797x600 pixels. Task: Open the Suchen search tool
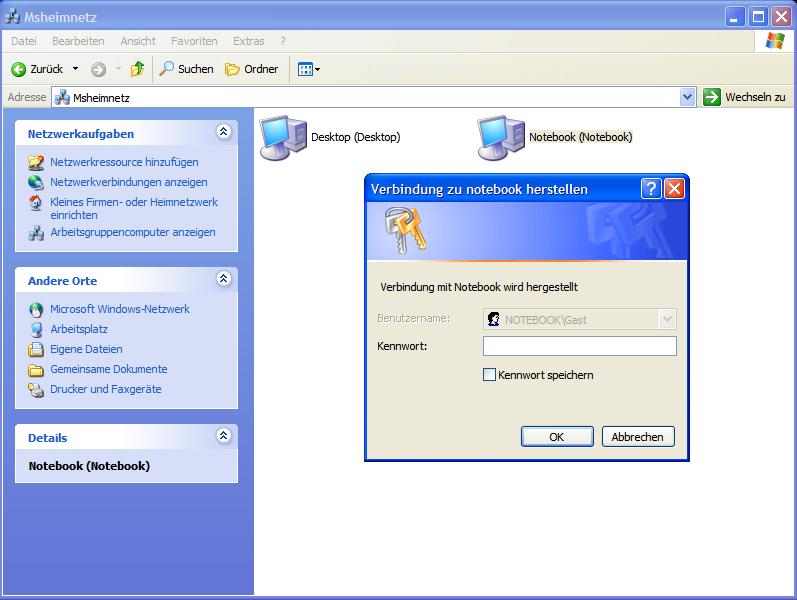(186, 69)
